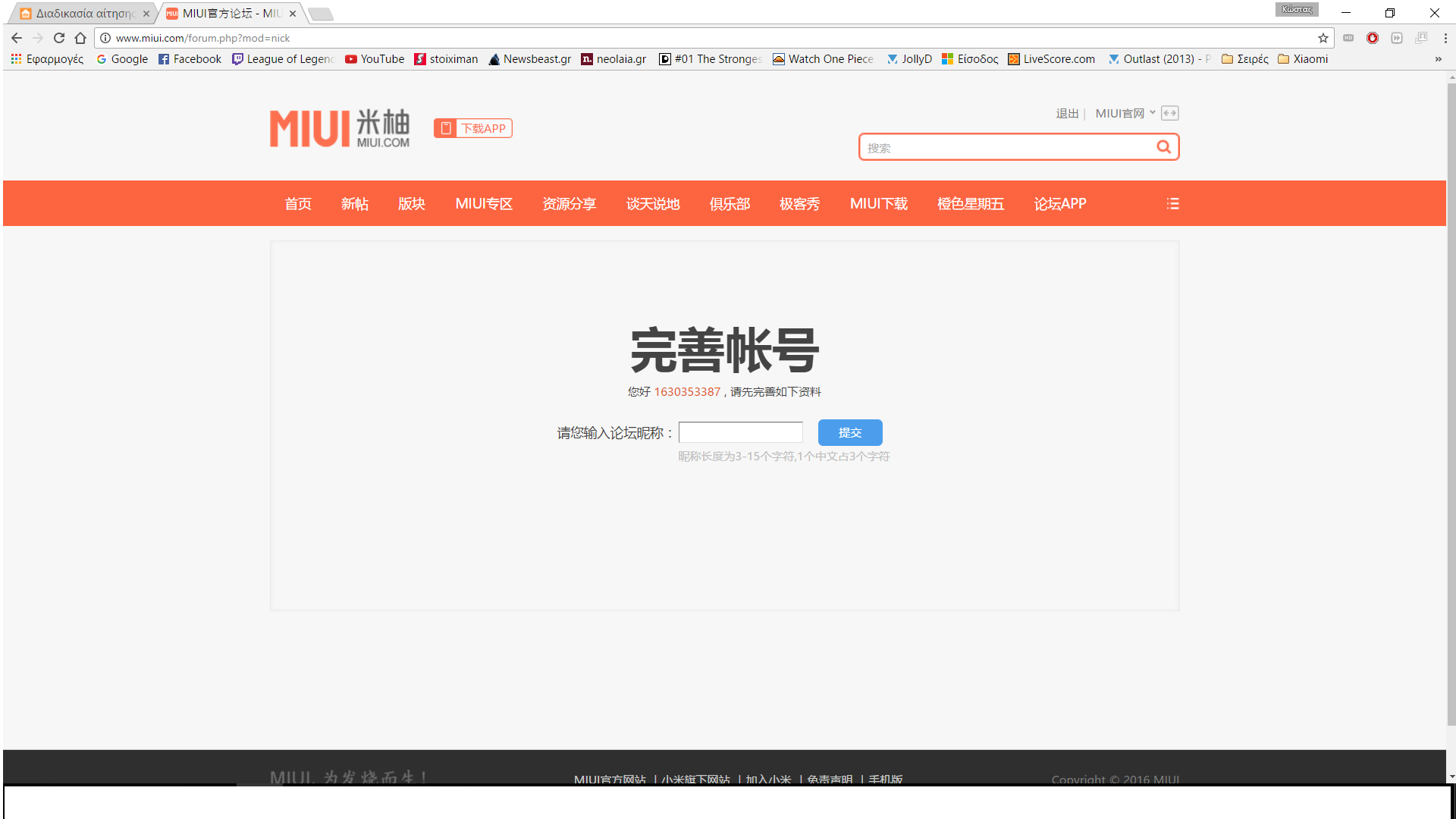Click the 退出 logout link

tap(1067, 113)
